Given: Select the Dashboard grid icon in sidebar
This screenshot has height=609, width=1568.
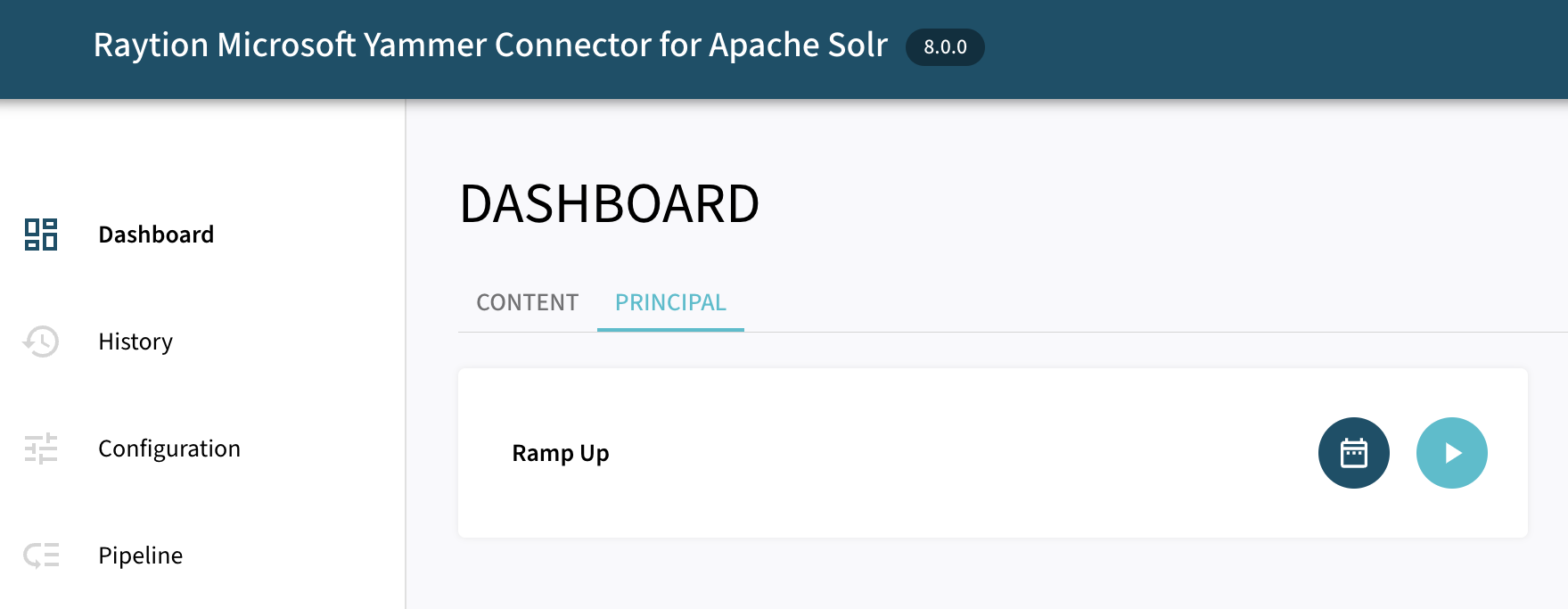Looking at the screenshot, I should coord(41,235).
